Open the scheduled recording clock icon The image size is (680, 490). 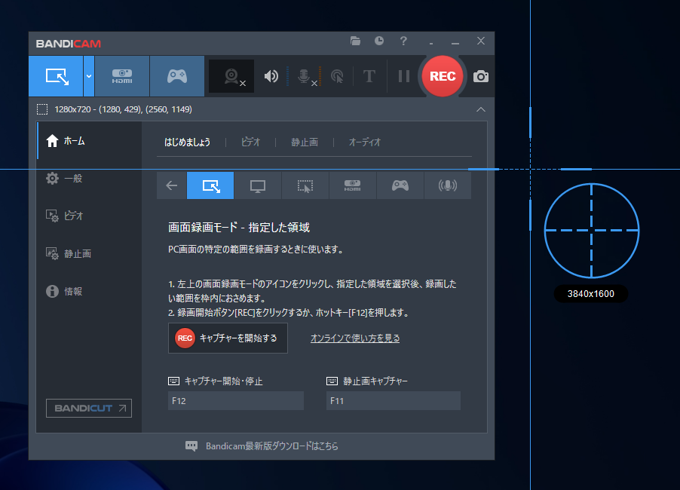pos(379,41)
